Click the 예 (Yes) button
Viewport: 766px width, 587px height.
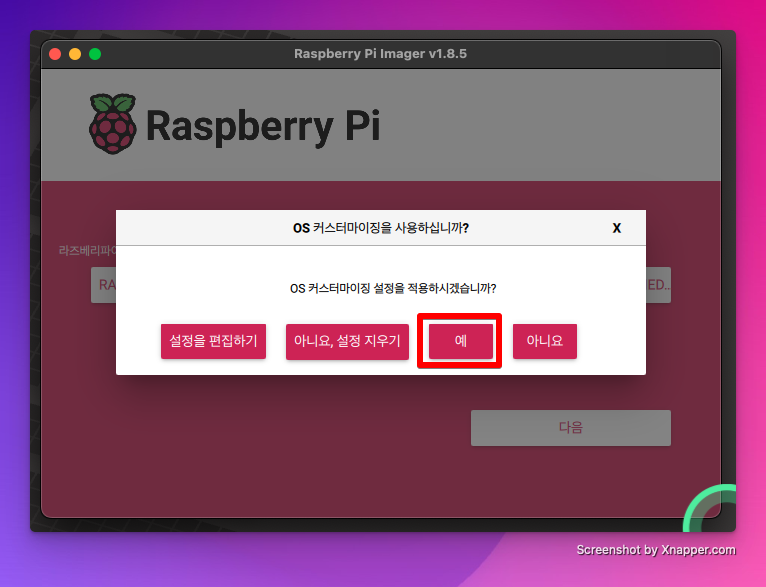461,341
